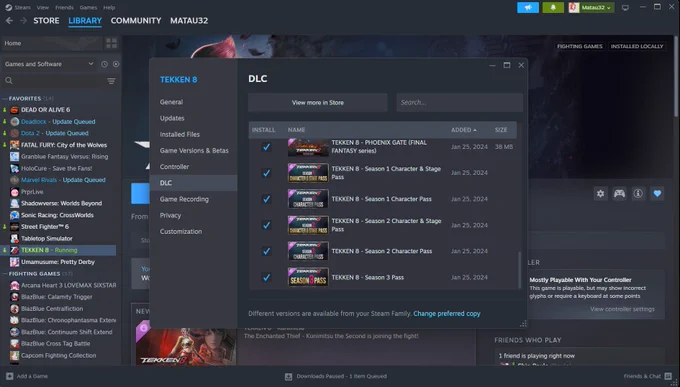The image size is (680, 387).
Task: Click View more in Store button
Action: tap(317, 102)
